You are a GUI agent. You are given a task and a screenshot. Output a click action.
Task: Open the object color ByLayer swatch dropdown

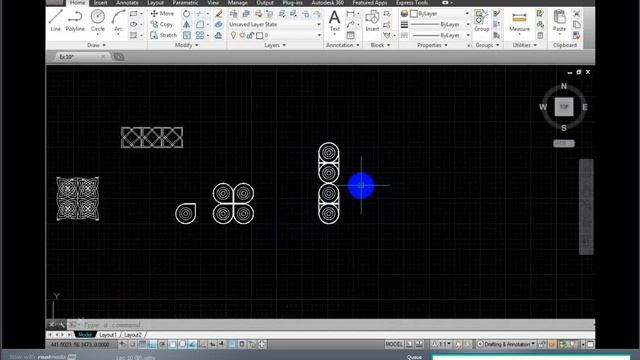coord(440,13)
